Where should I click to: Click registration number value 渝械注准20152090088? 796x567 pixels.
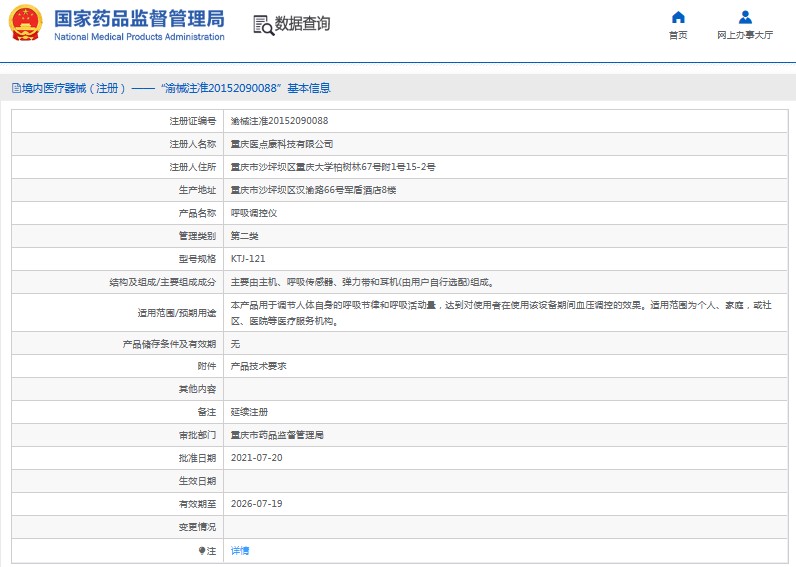pos(279,120)
